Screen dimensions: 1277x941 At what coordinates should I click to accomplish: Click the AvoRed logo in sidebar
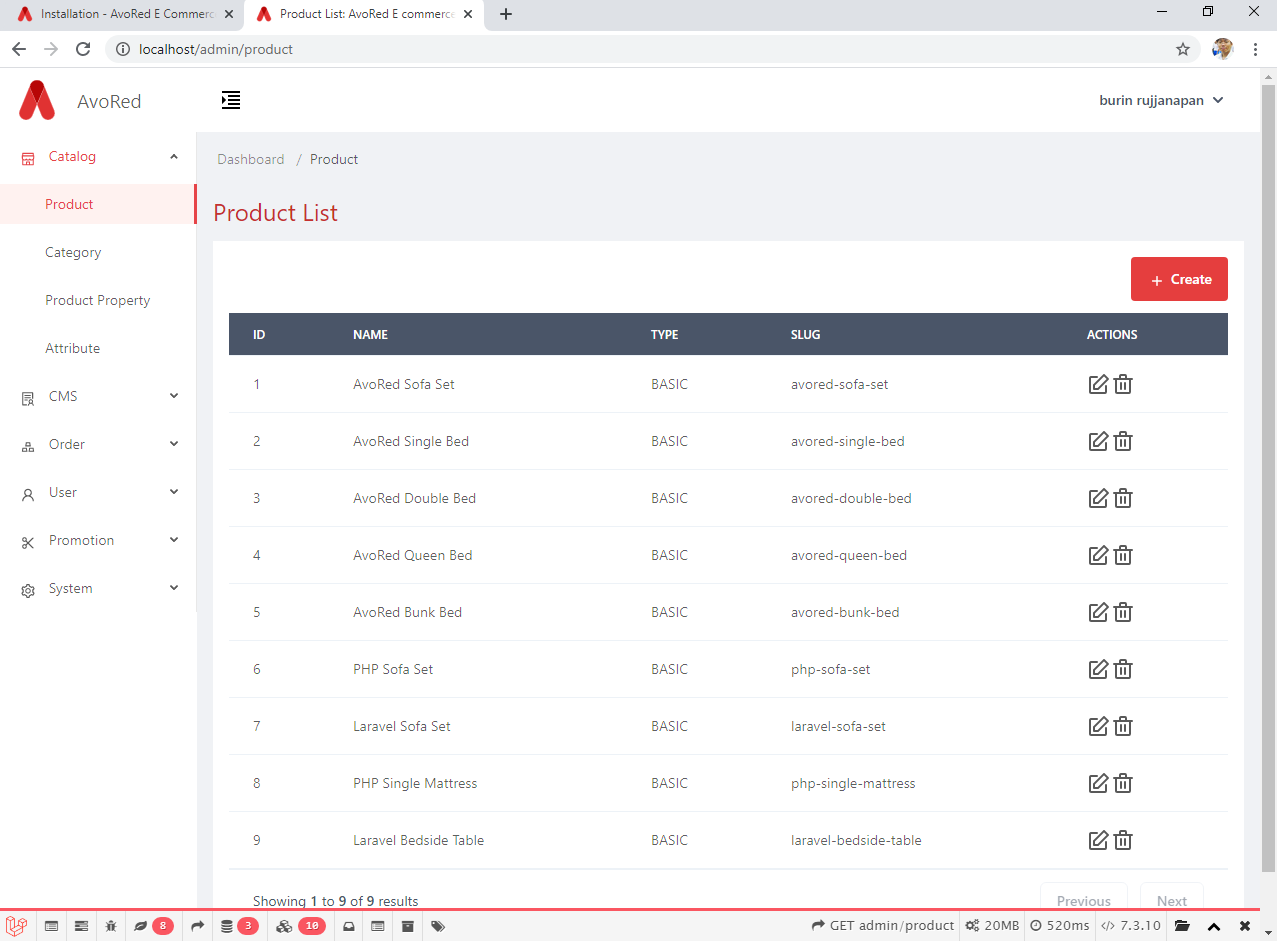click(x=37, y=101)
